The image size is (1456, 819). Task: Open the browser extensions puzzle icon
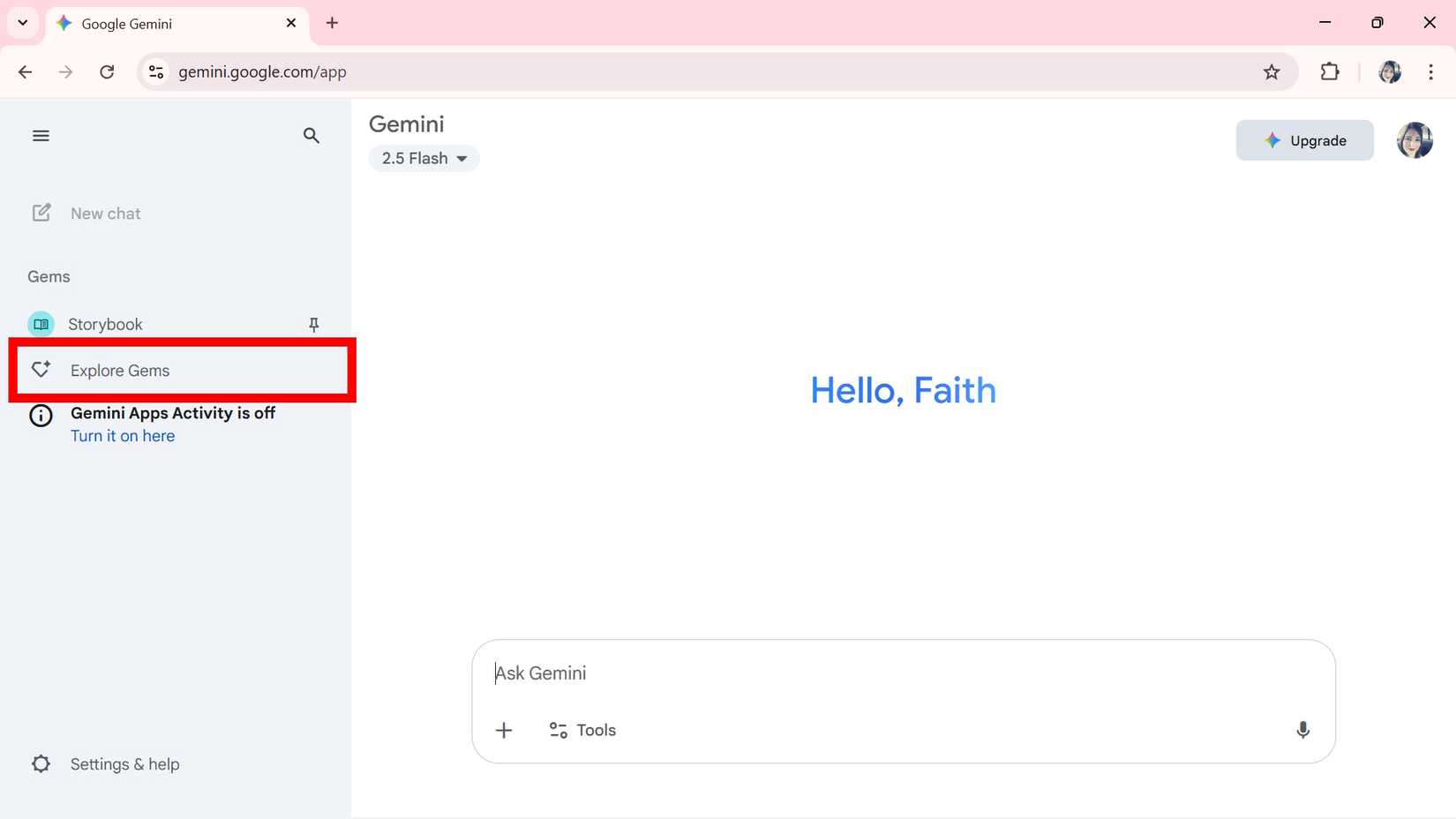tap(1330, 71)
